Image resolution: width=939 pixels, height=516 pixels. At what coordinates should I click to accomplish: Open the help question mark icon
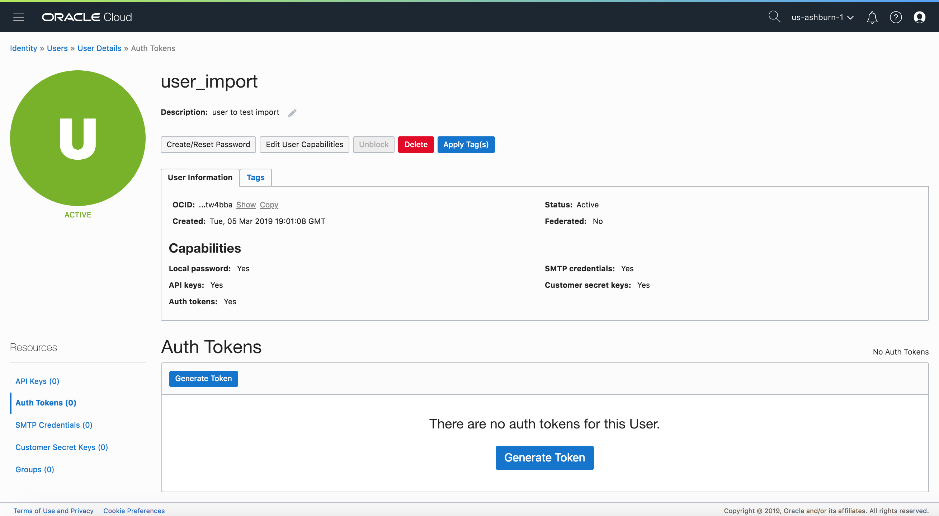(x=896, y=17)
